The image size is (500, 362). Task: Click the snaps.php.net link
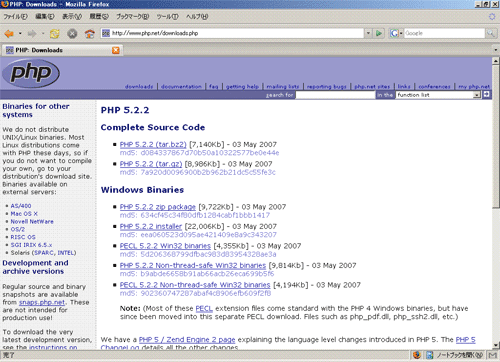click(42, 302)
